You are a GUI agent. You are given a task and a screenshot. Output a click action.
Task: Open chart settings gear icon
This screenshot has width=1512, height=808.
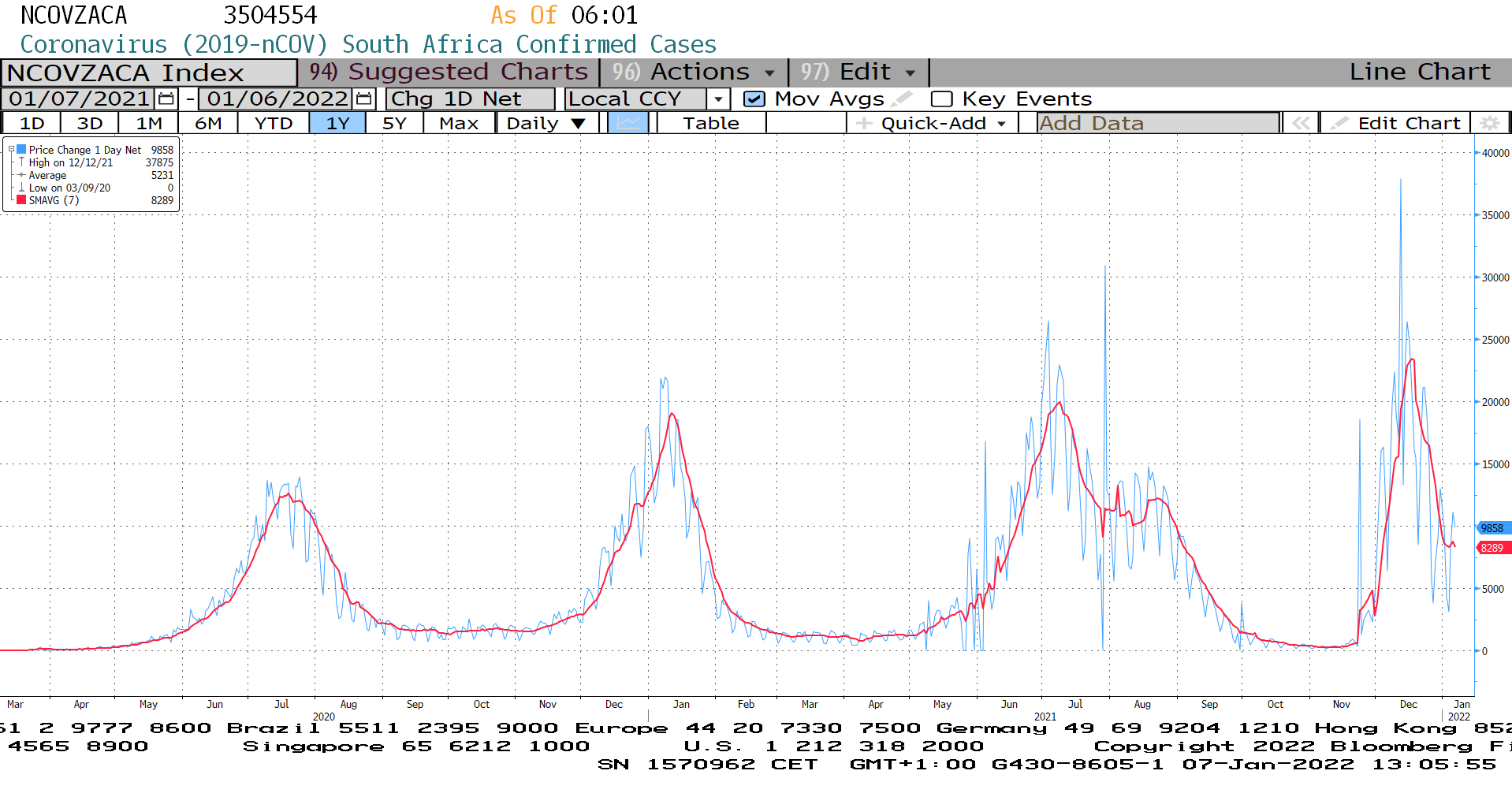point(1489,123)
